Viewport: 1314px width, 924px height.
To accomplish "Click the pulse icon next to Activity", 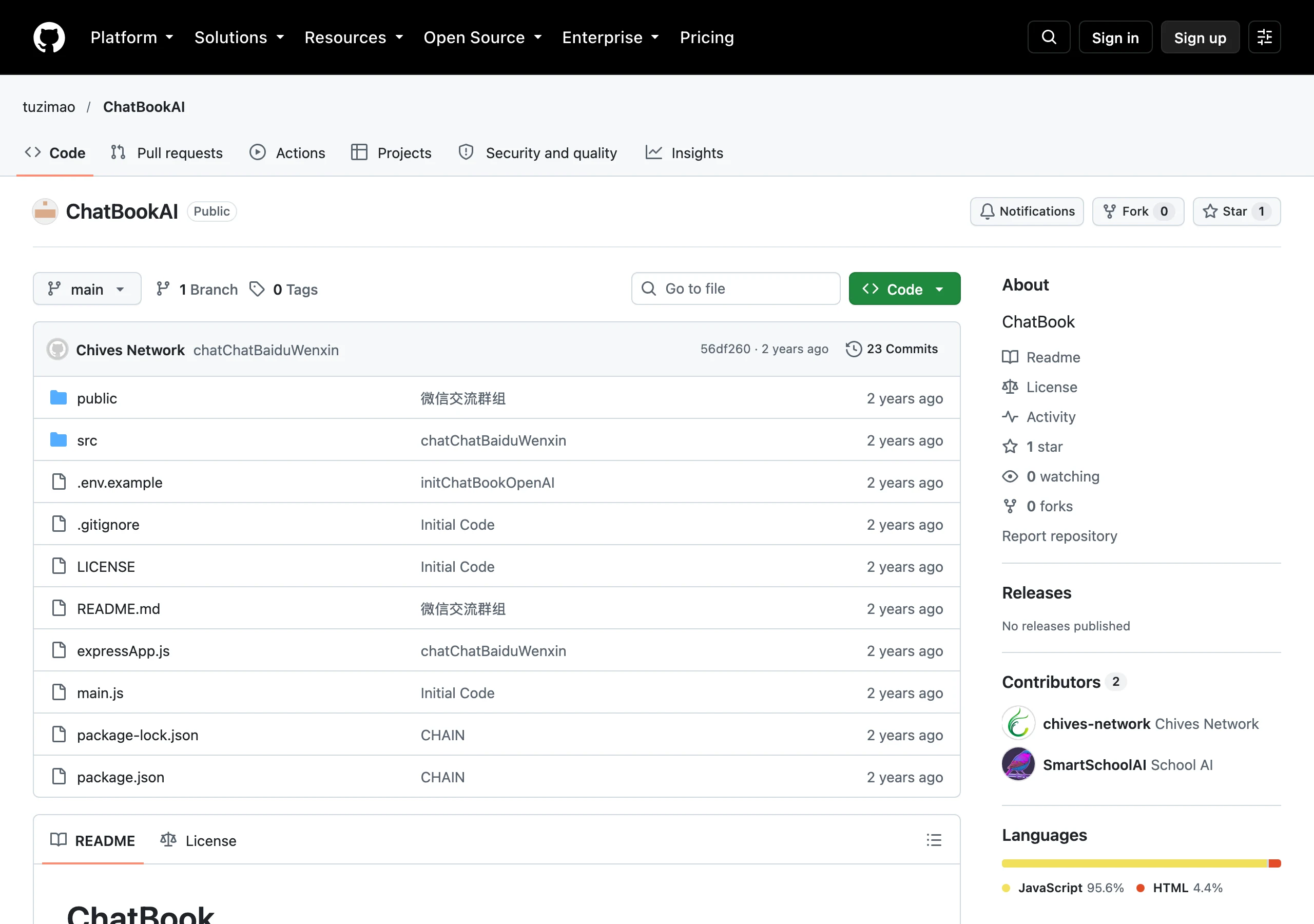I will pos(1010,417).
